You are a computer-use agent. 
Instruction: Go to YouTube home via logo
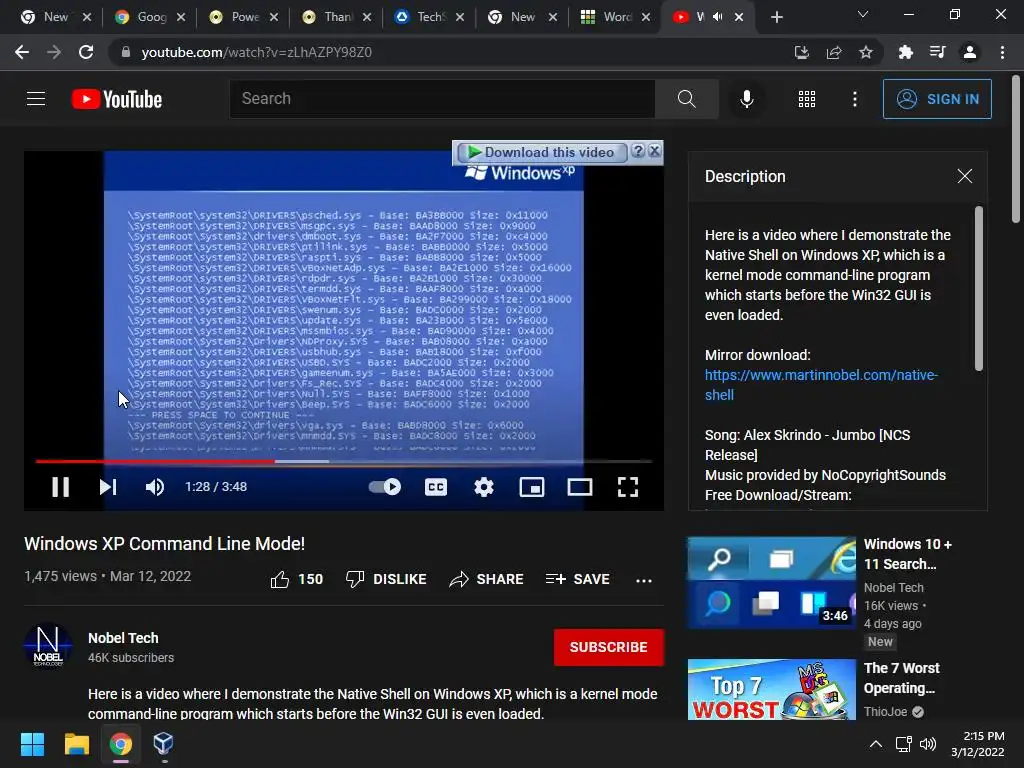pyautogui.click(x=117, y=99)
